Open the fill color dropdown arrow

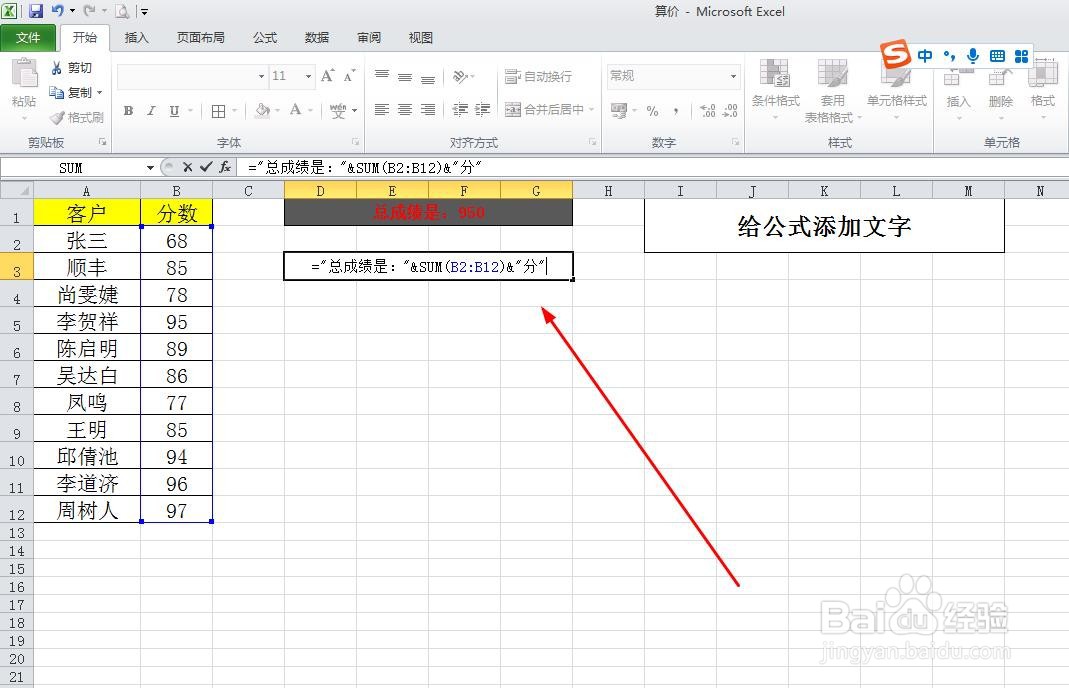coord(277,110)
